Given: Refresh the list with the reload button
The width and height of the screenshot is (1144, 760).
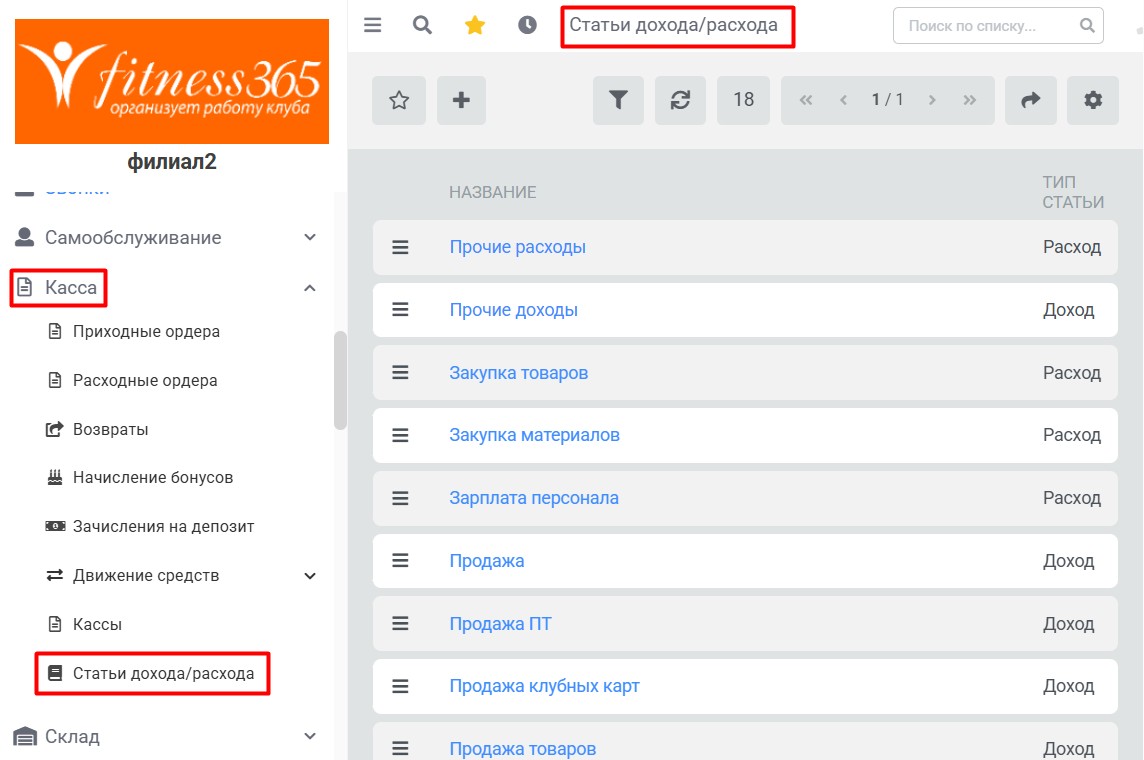Looking at the screenshot, I should pyautogui.click(x=680, y=100).
